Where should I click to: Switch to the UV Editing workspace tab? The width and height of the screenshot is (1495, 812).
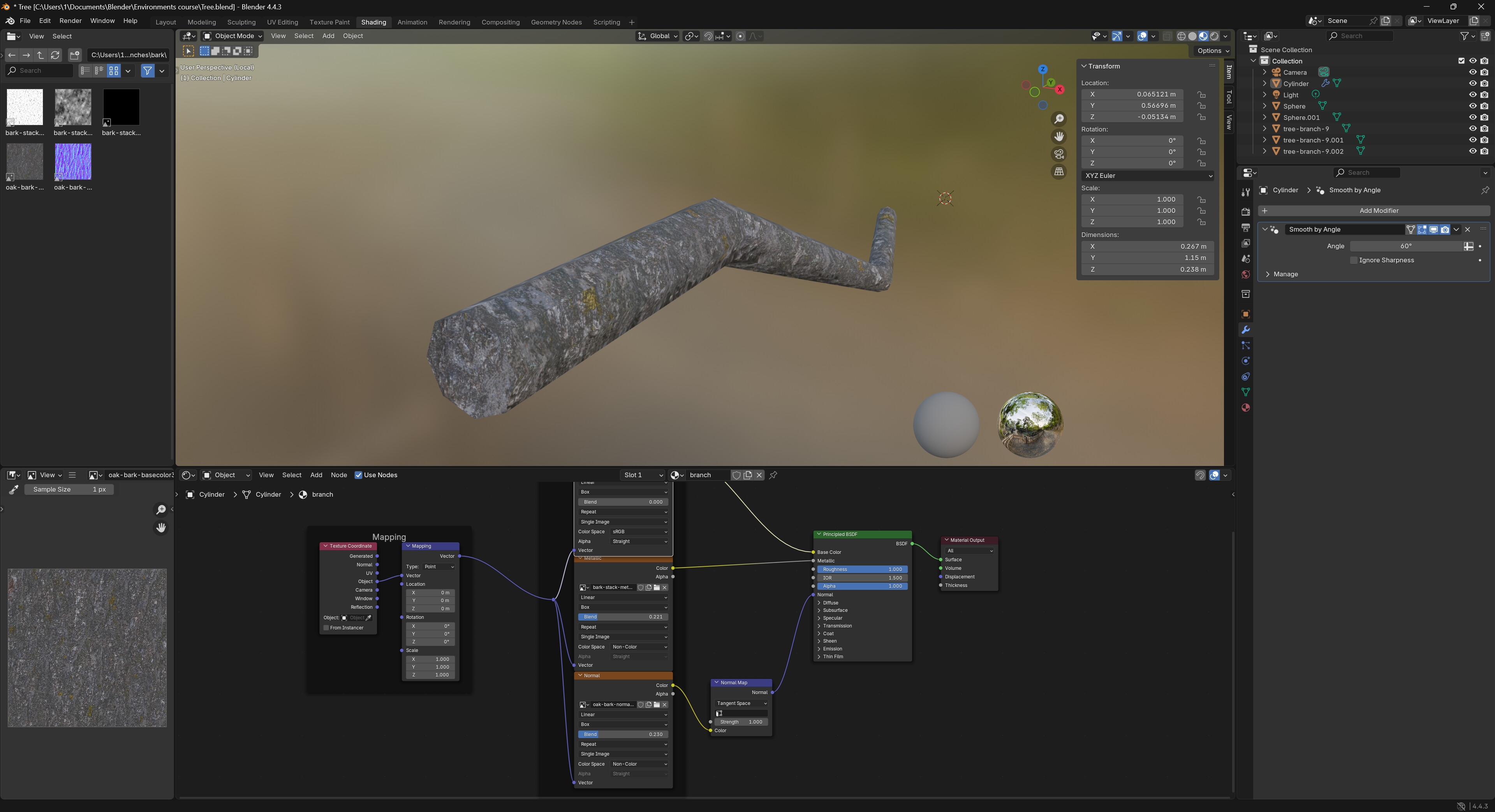click(x=283, y=22)
